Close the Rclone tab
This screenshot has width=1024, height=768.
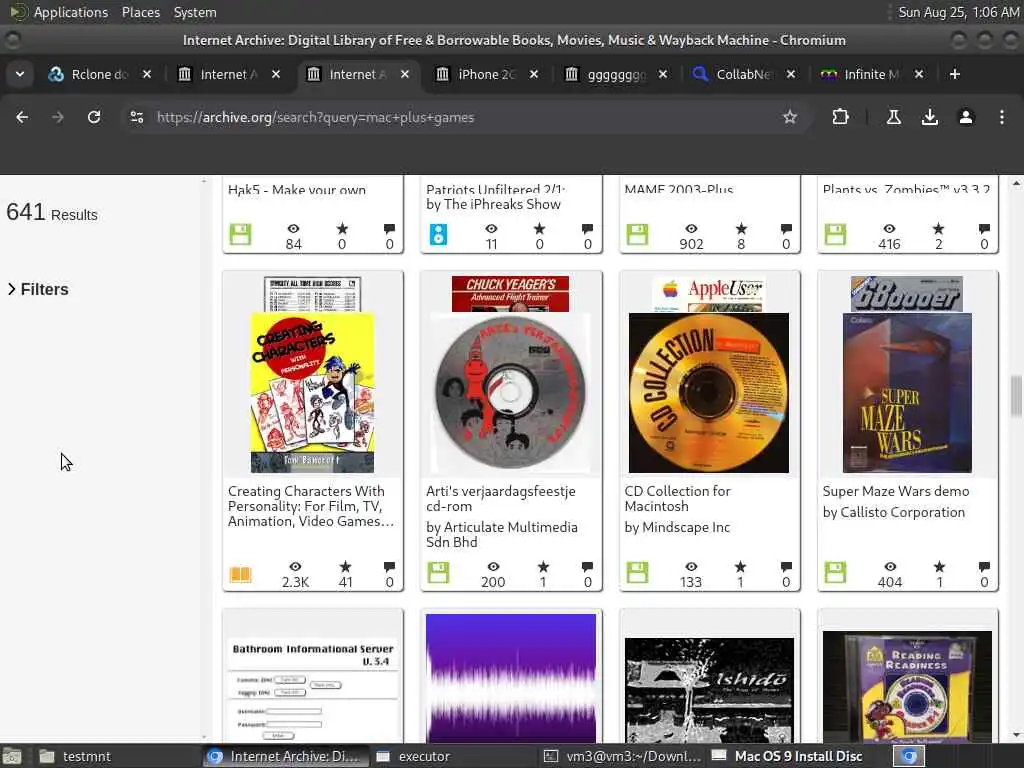pyautogui.click(x=147, y=74)
